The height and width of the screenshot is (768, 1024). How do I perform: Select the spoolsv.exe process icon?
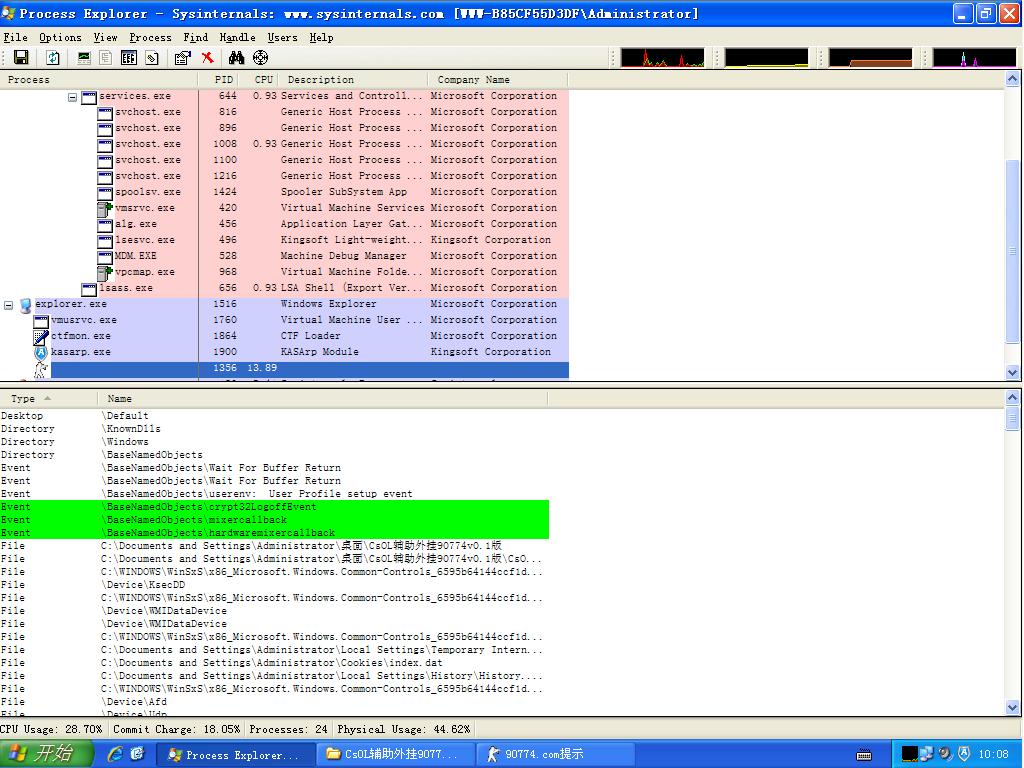click(104, 193)
